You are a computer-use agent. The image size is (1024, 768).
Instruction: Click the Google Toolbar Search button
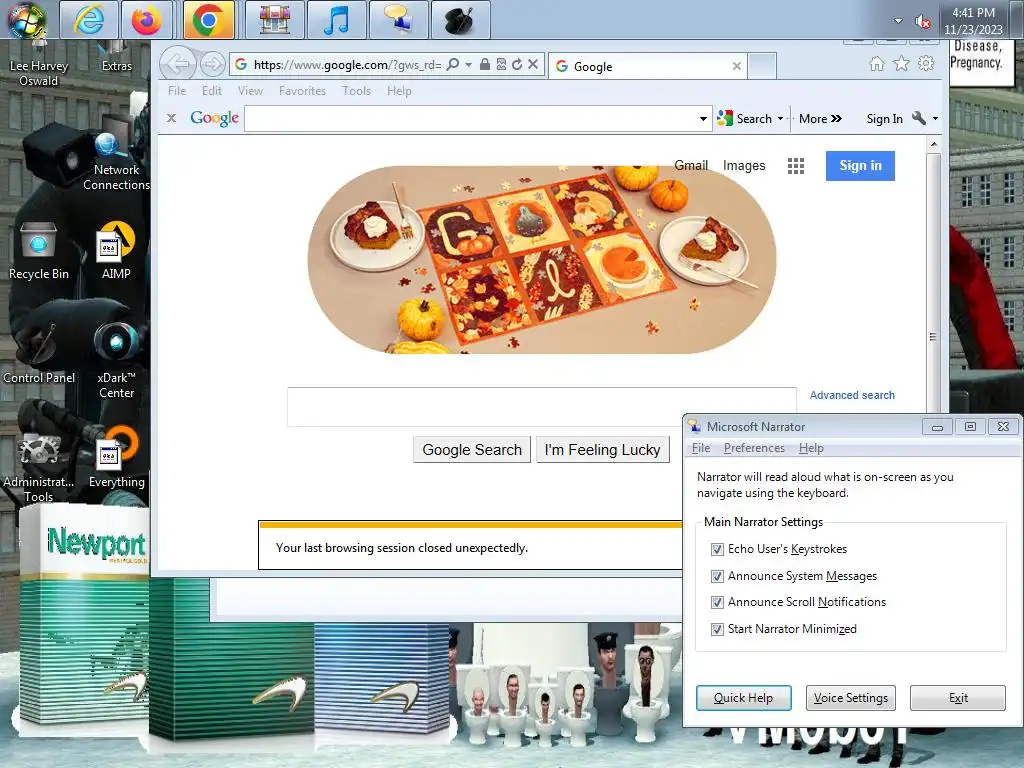pyautogui.click(x=744, y=118)
